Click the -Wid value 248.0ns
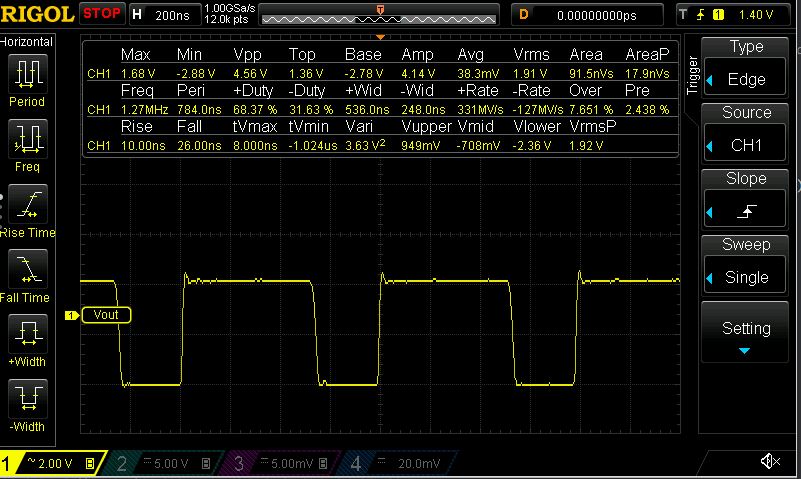 point(423,110)
